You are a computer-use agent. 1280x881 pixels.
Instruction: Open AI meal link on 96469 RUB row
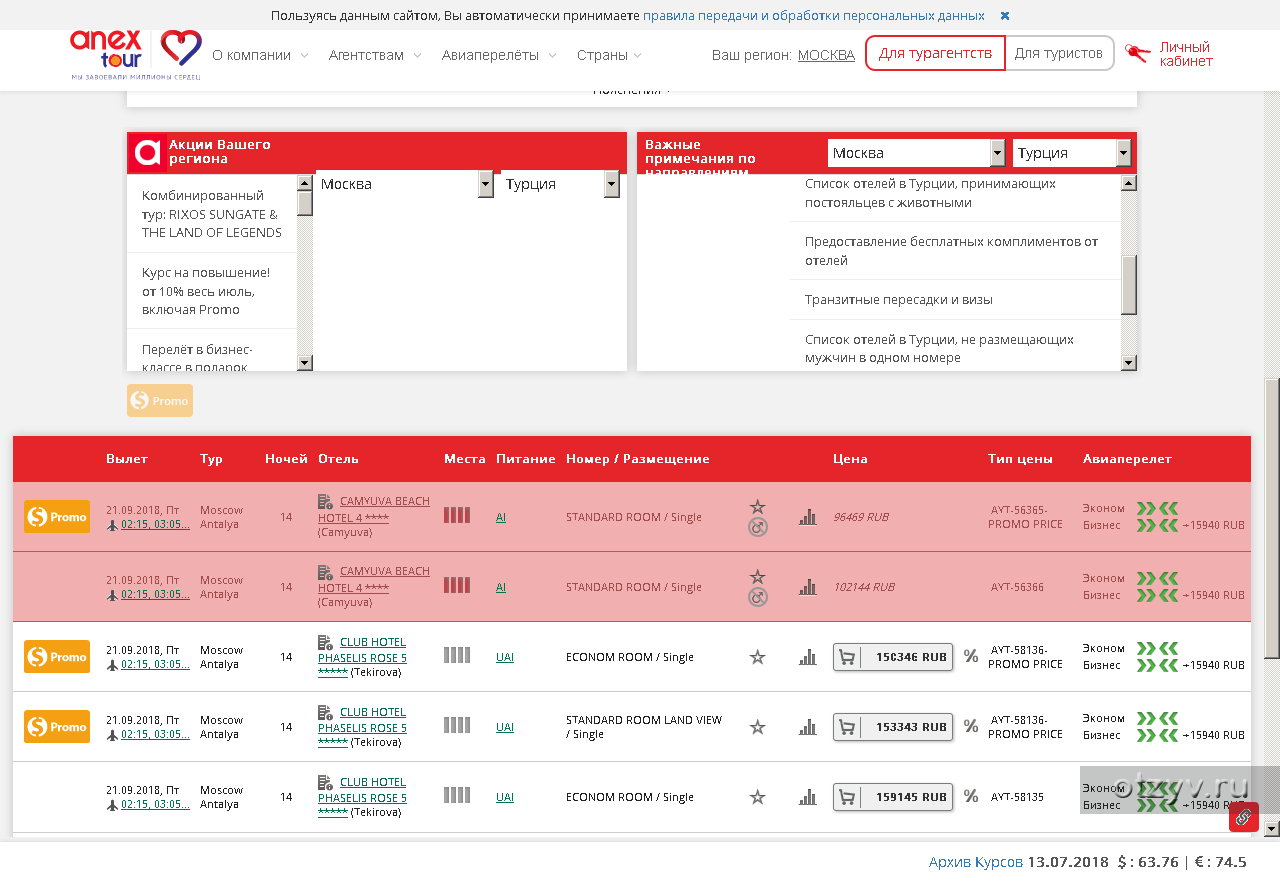pyautogui.click(x=501, y=517)
